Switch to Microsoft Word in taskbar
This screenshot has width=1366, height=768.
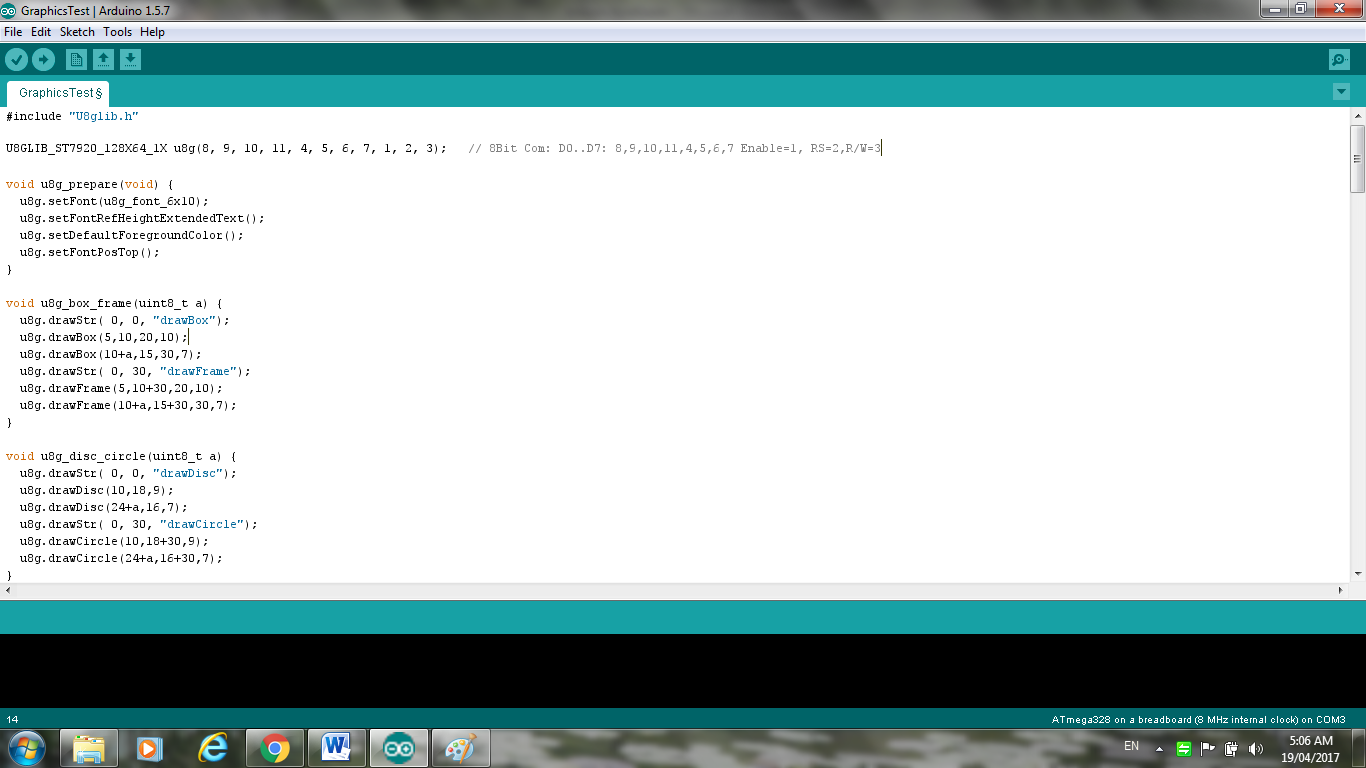click(x=336, y=747)
